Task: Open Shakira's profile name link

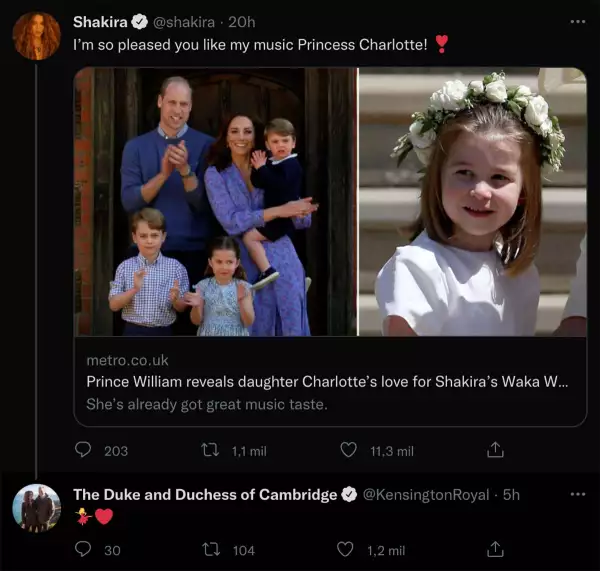Action: point(100,21)
